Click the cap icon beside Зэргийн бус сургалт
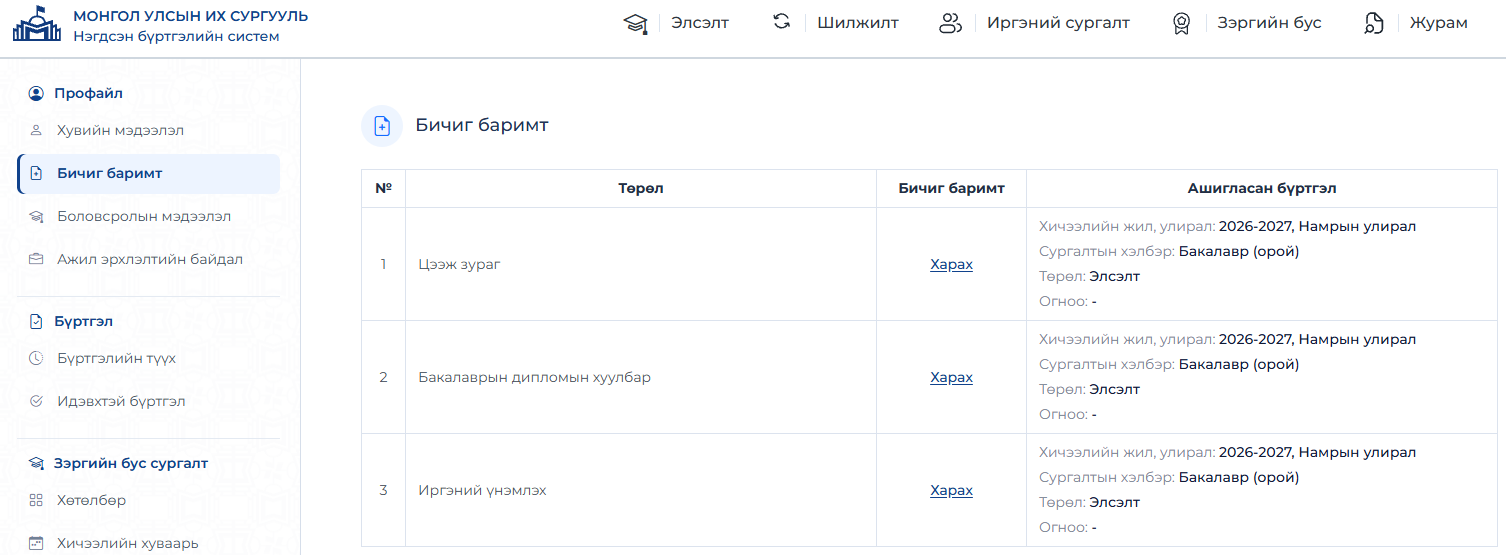Screen dimensions: 1506x555 coord(37,463)
